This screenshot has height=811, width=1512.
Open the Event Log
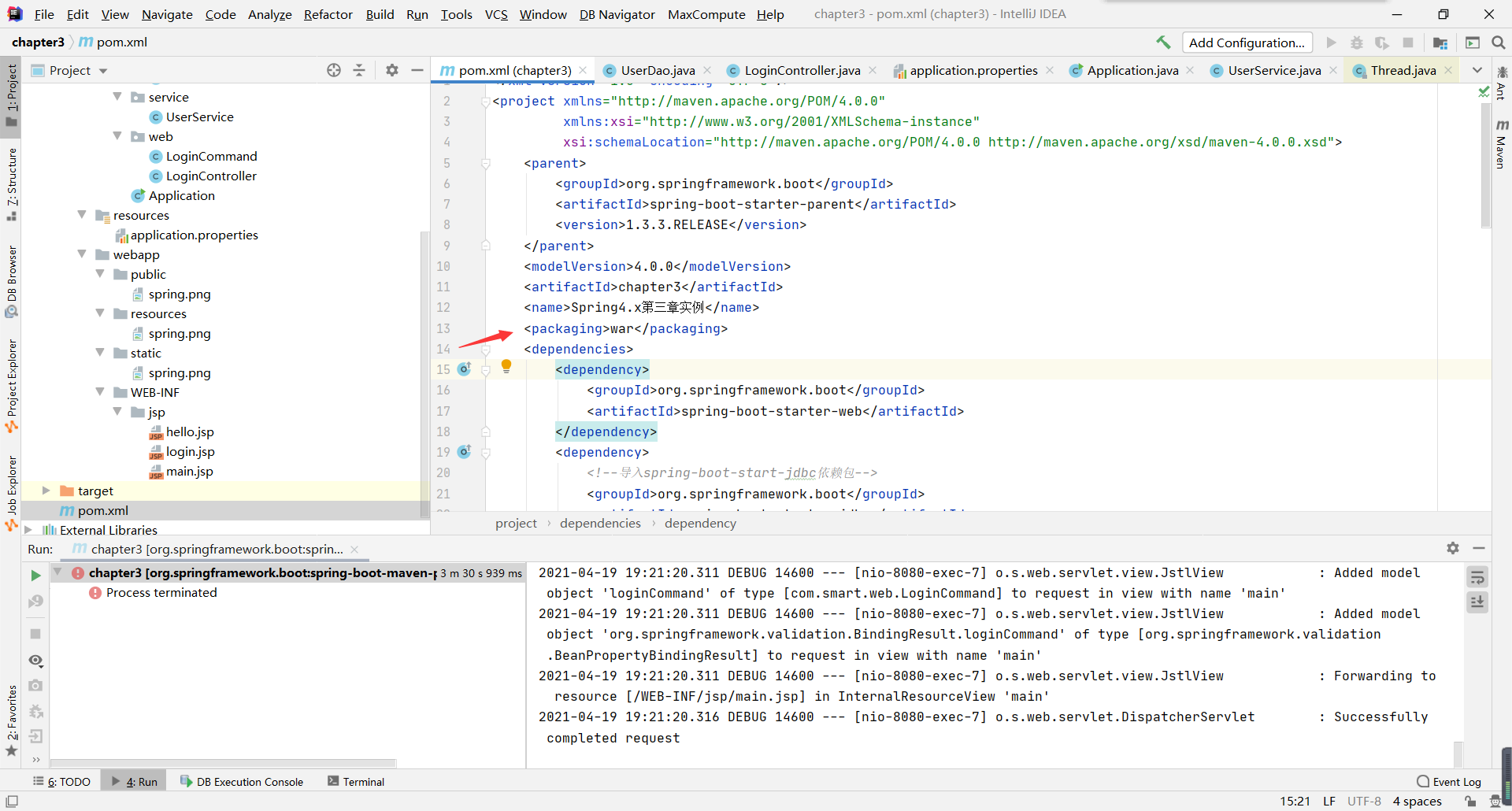pos(1449,782)
